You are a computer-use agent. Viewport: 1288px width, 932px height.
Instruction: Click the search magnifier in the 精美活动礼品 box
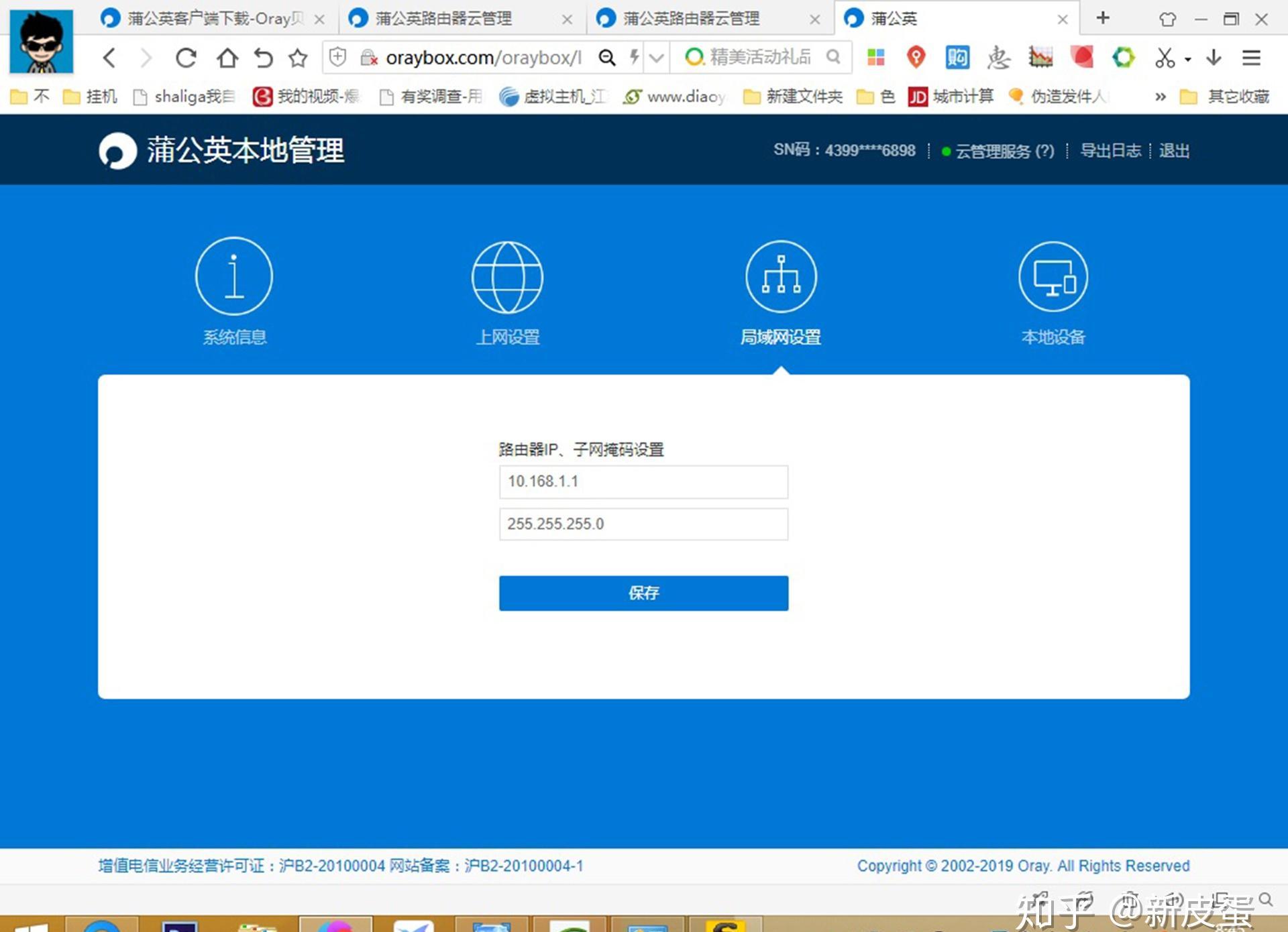[x=833, y=57]
